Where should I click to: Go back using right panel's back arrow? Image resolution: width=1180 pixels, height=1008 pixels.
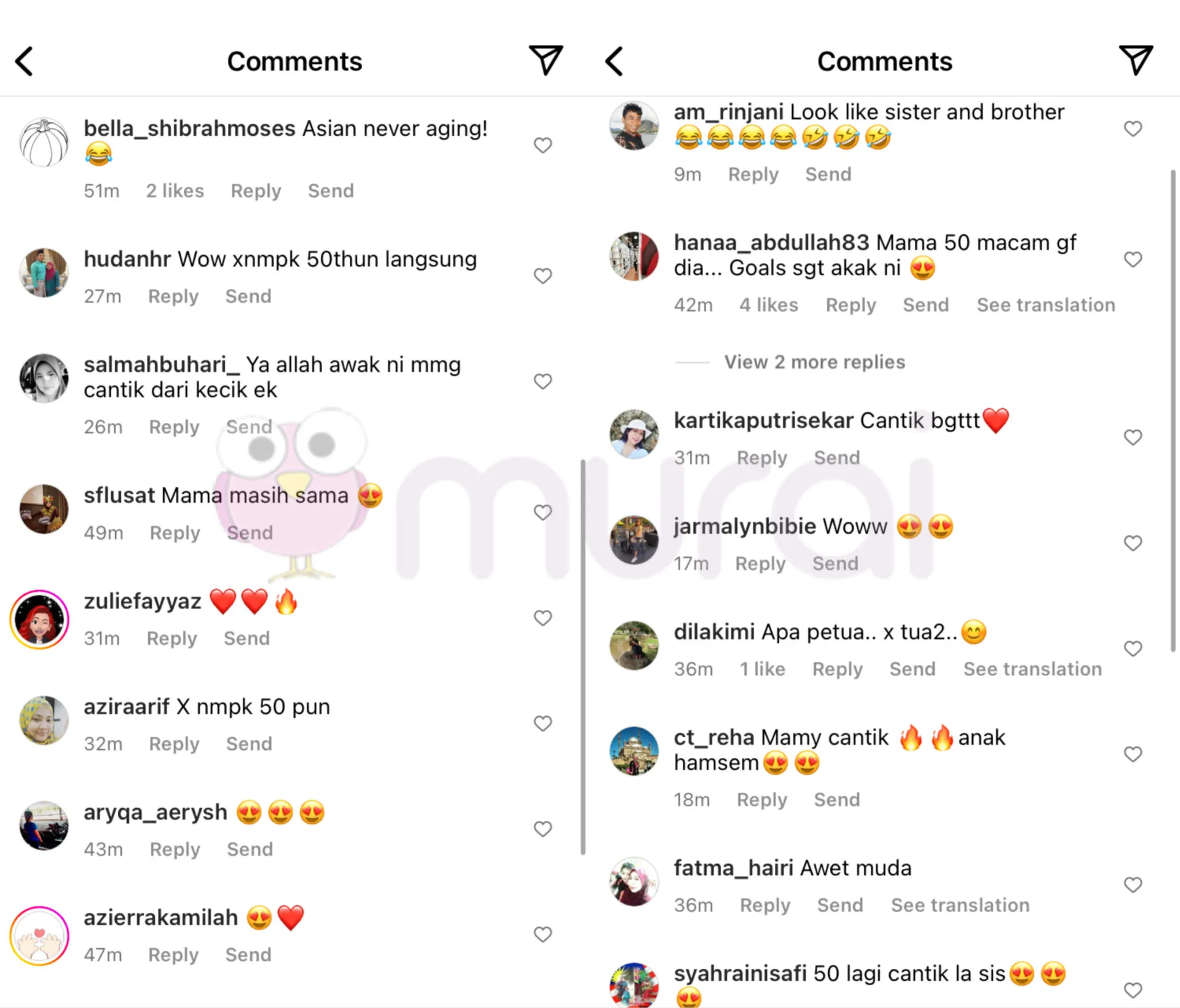614,61
